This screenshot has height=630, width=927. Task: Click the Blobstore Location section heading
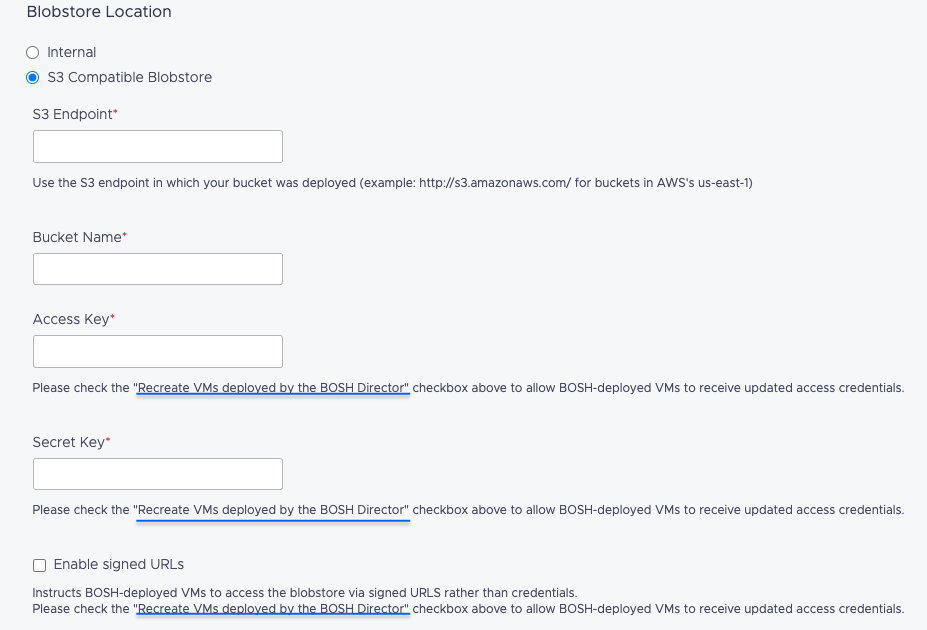(x=99, y=12)
